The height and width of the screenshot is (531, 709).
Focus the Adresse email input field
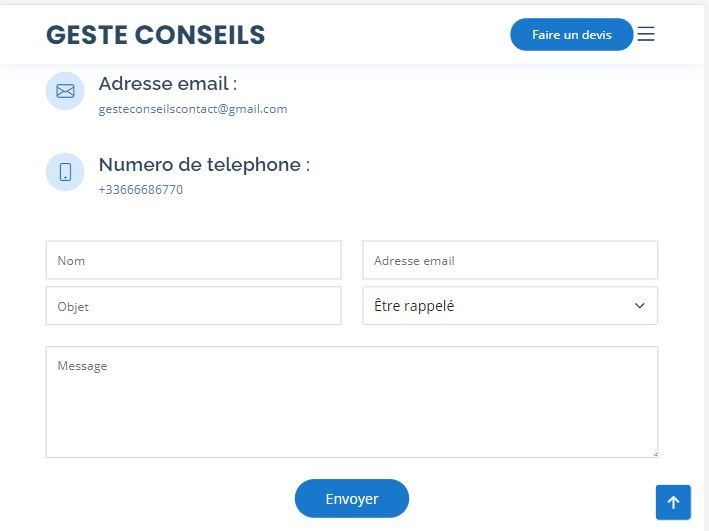click(510, 260)
